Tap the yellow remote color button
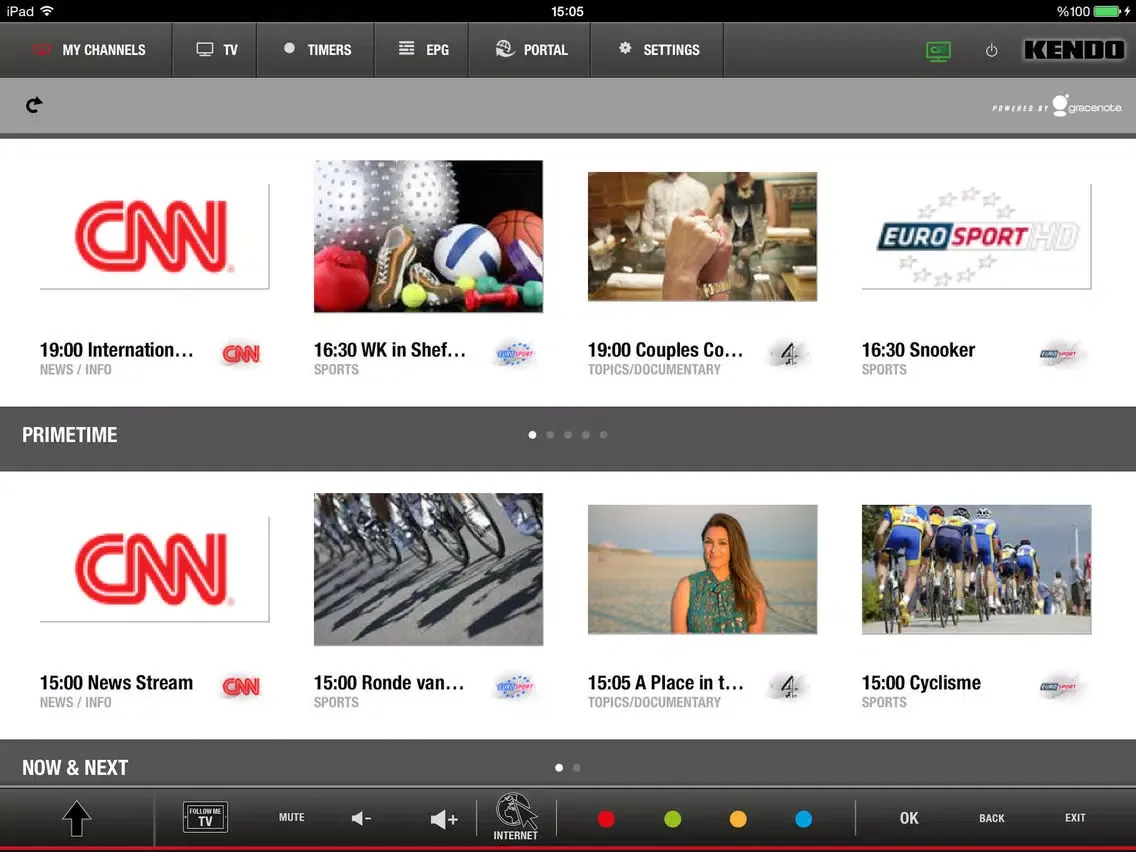This screenshot has width=1136, height=852. coord(738,819)
